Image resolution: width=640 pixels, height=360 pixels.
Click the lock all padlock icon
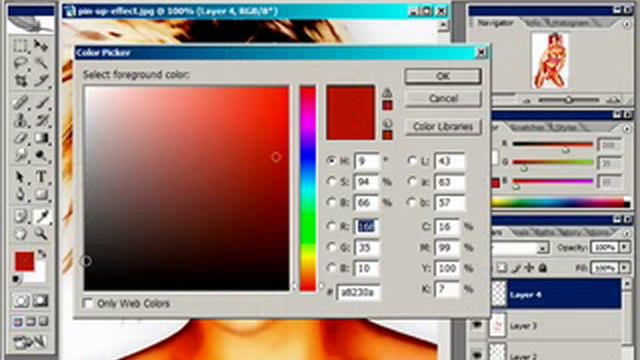(x=542, y=268)
